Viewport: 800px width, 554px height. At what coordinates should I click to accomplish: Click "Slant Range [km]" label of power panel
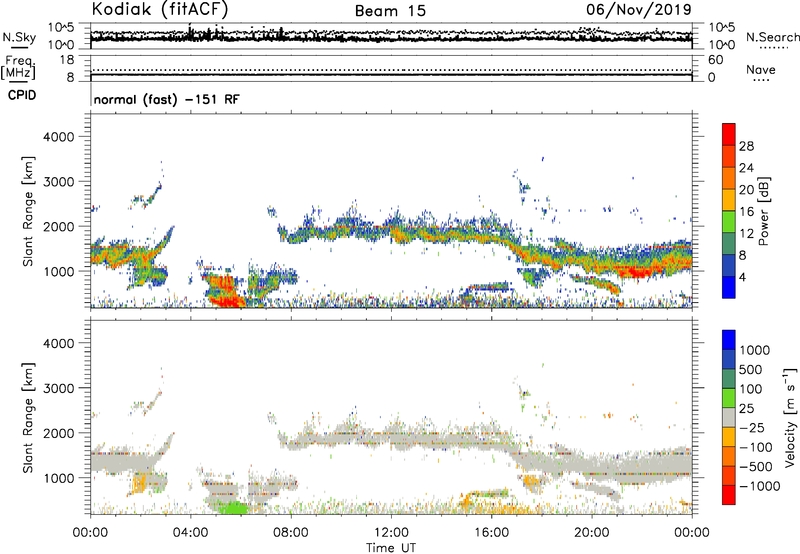pyautogui.click(x=28, y=211)
